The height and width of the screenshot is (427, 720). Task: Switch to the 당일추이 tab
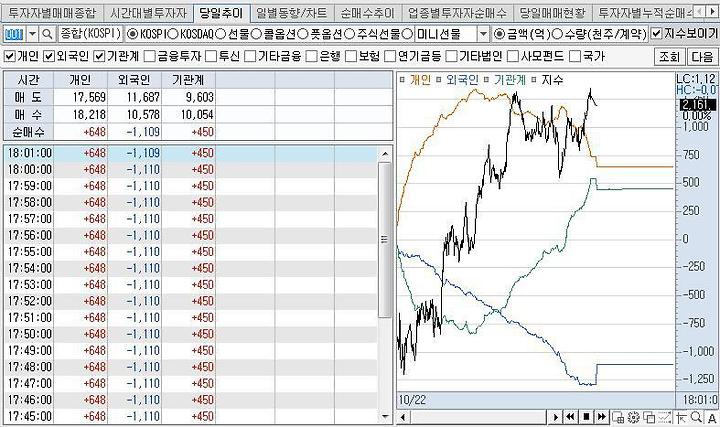point(221,12)
